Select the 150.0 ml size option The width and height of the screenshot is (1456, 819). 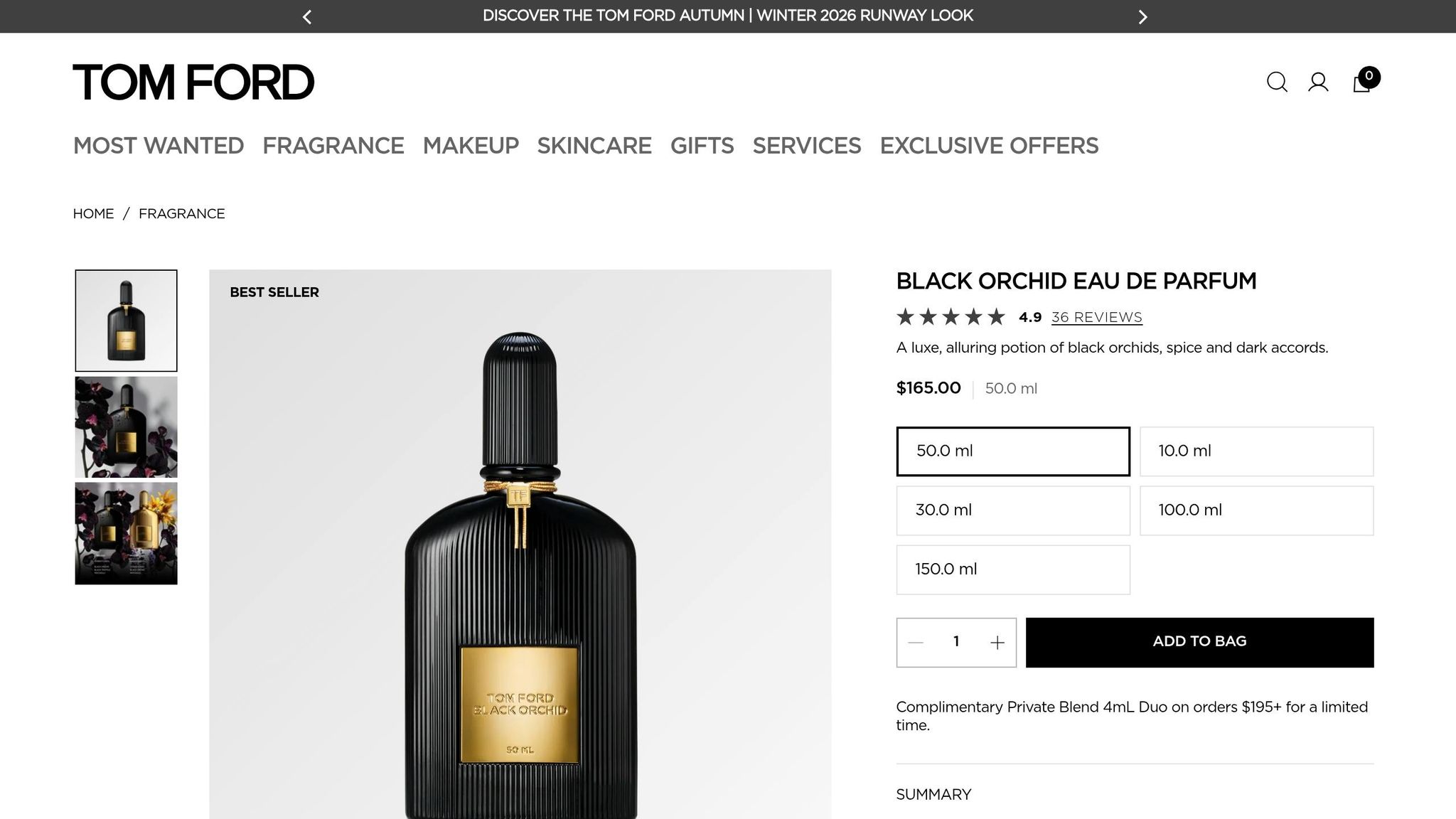click(x=1013, y=569)
